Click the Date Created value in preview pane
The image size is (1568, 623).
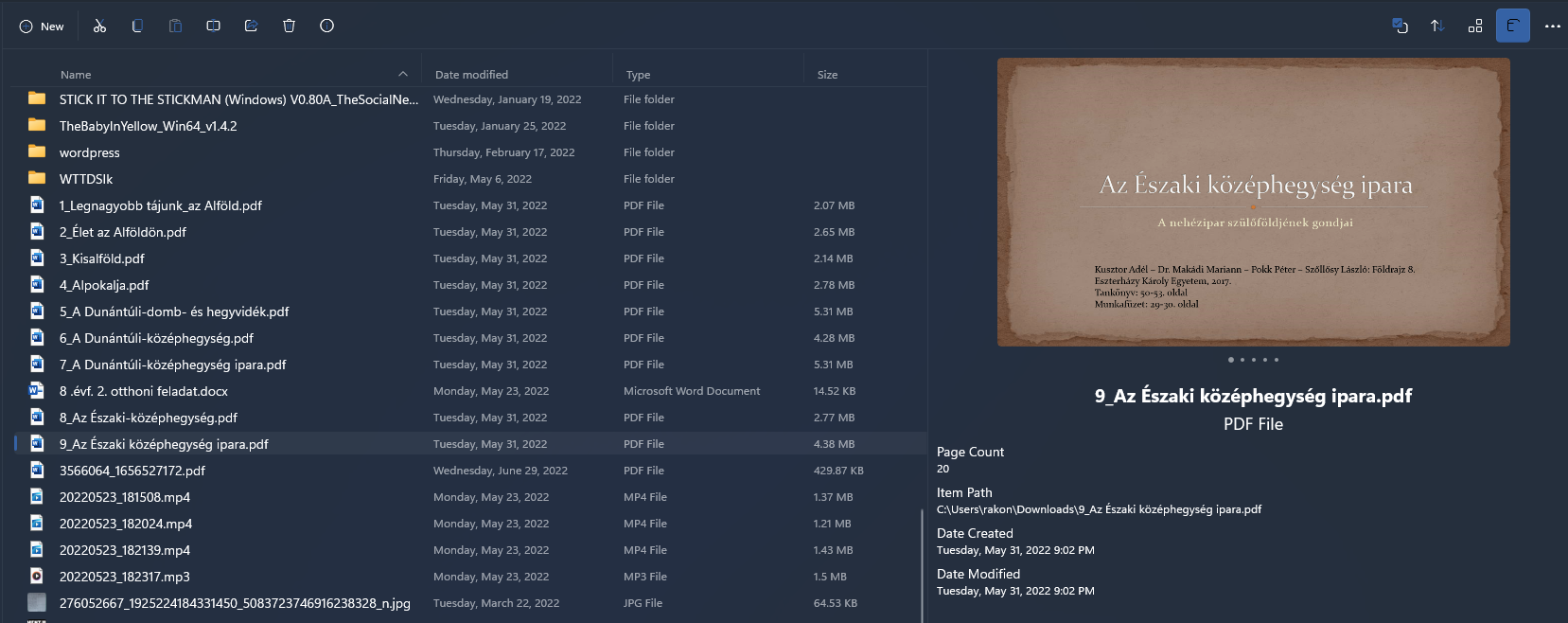1015,550
